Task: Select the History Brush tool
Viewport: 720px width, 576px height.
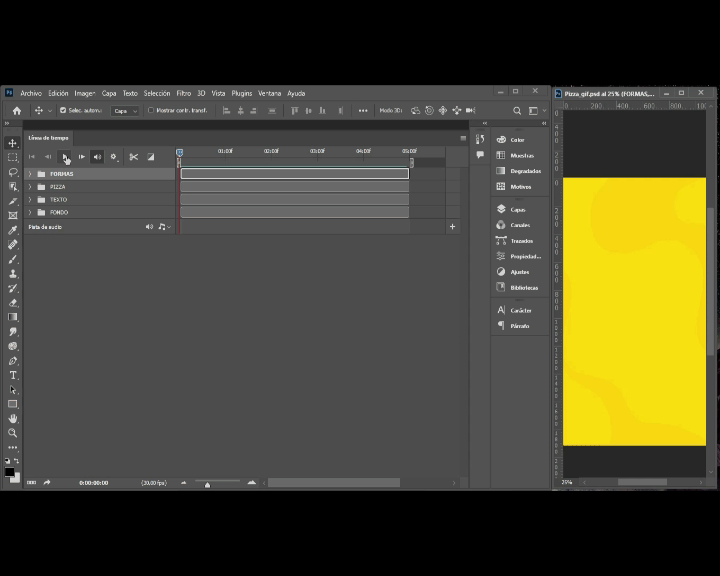Action: 12,288
